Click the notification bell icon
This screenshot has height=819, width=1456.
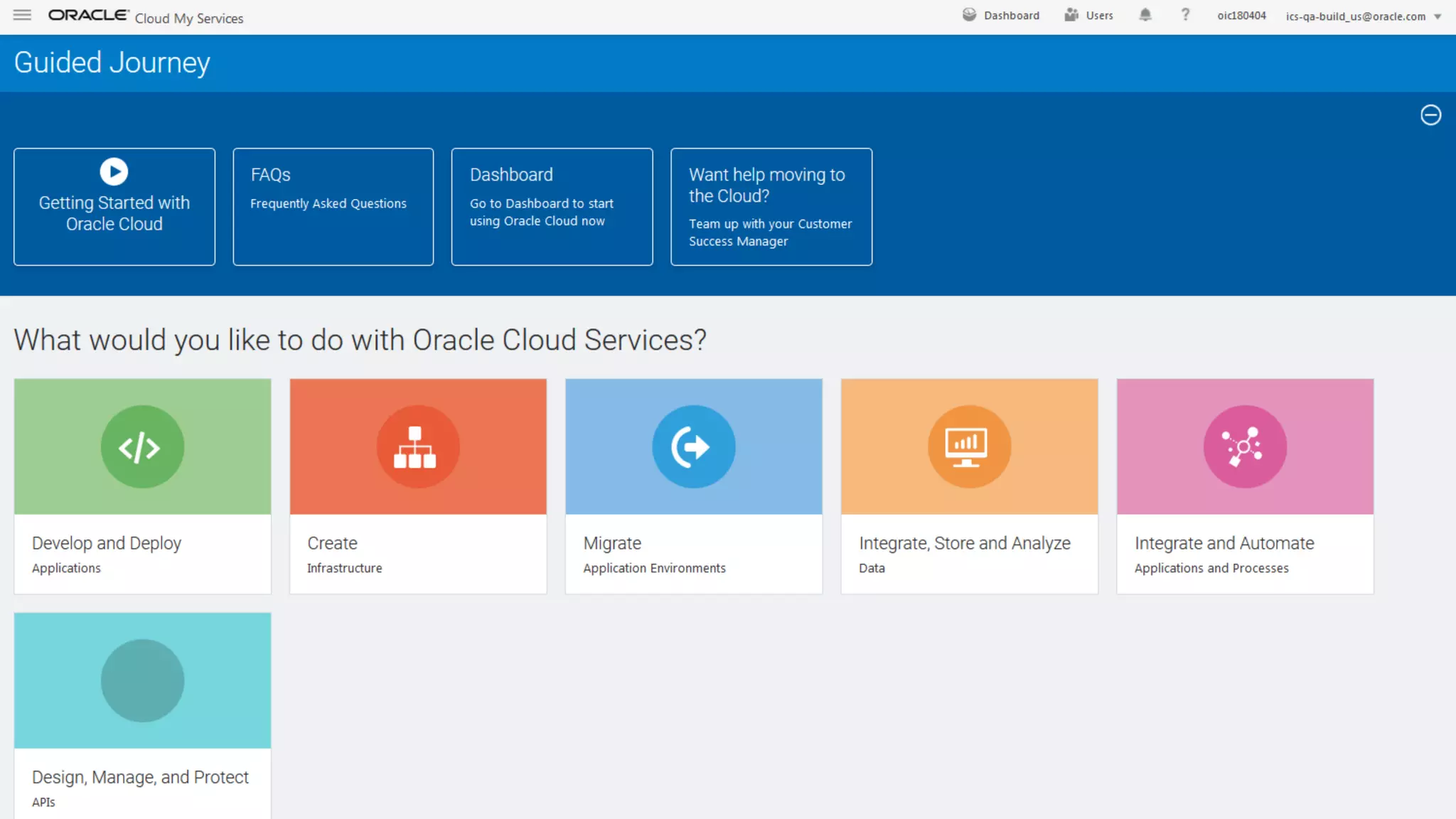[x=1145, y=15]
